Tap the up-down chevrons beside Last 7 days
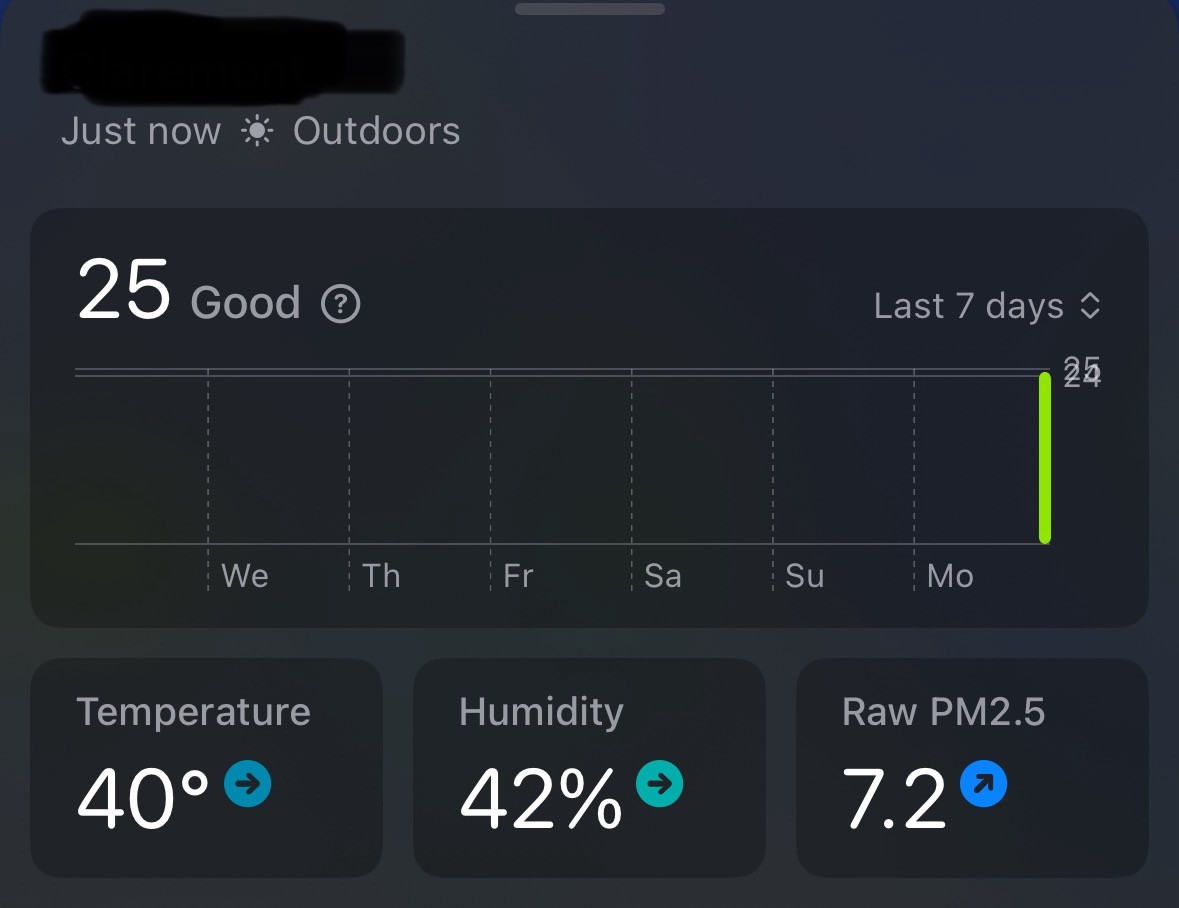1179x908 pixels. [x=1090, y=306]
